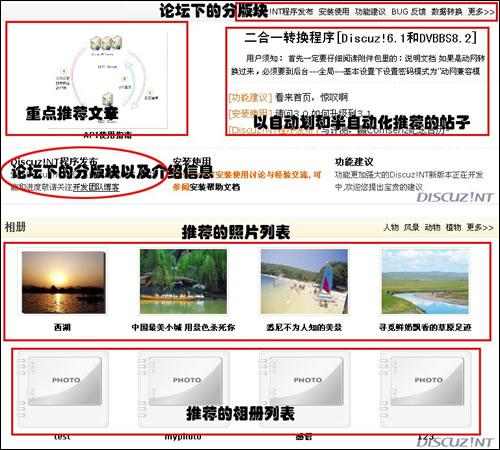Click the caption 悉尼不为人知的美景
This screenshot has height=450, width=500.
(x=304, y=327)
